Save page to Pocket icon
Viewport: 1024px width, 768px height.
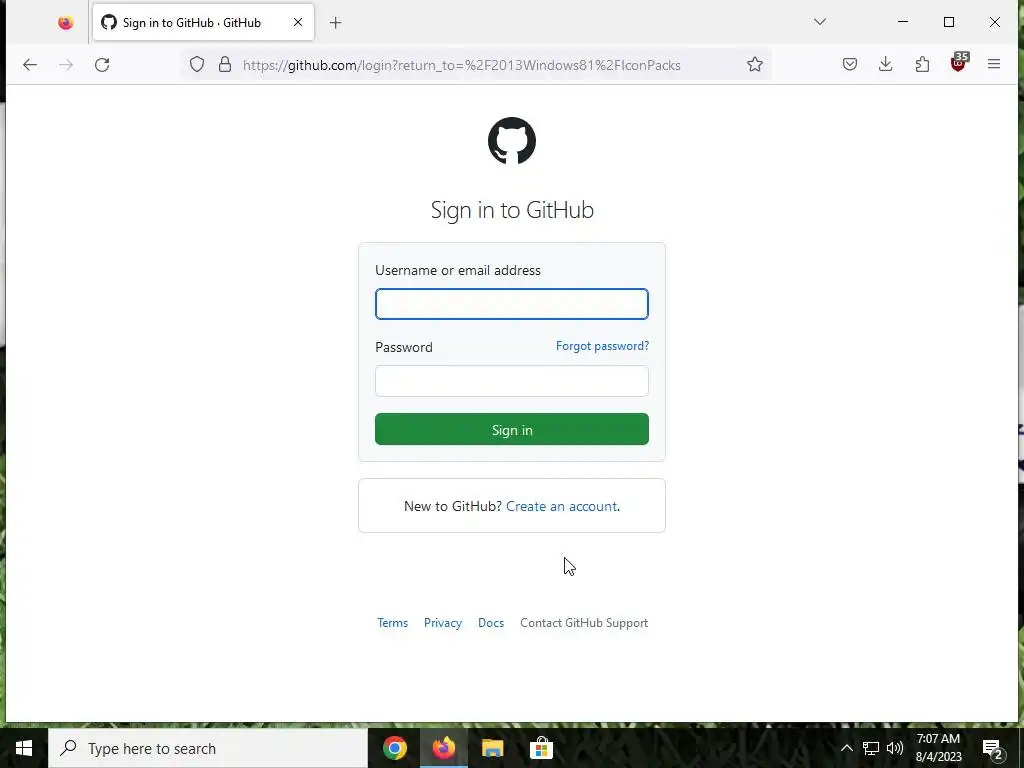pyautogui.click(x=850, y=64)
